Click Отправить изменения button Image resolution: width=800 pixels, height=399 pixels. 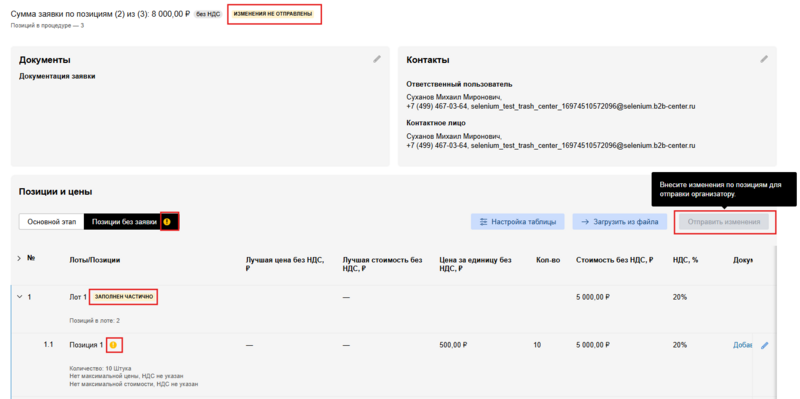tap(724, 222)
